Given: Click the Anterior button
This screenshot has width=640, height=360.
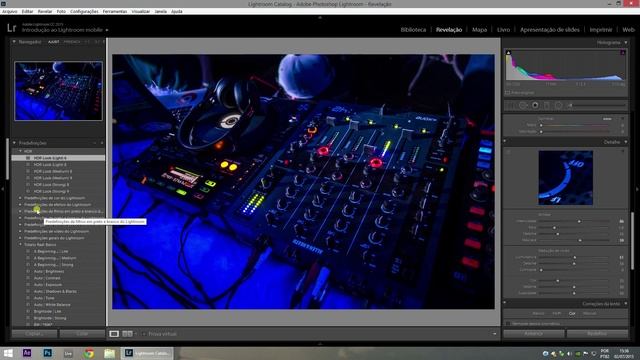Looking at the screenshot, I should [x=533, y=333].
